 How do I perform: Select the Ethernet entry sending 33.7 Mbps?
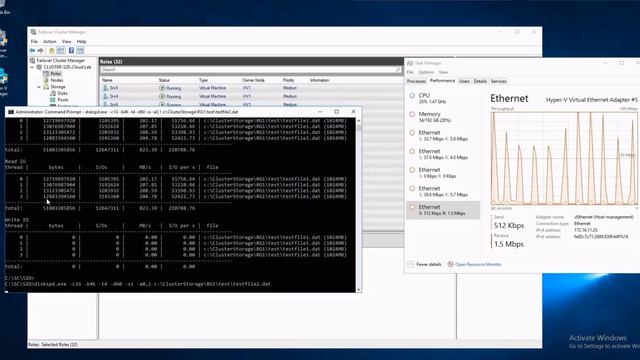click(x=443, y=136)
